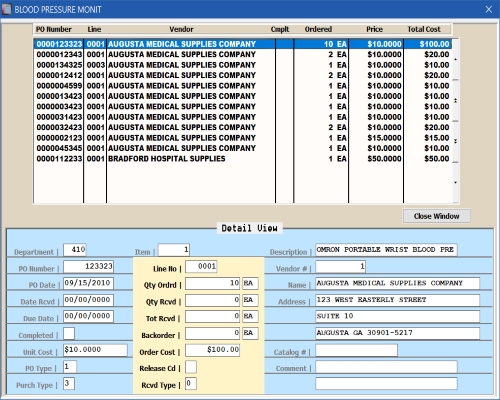Select PO row 0000012343

(x=243, y=54)
